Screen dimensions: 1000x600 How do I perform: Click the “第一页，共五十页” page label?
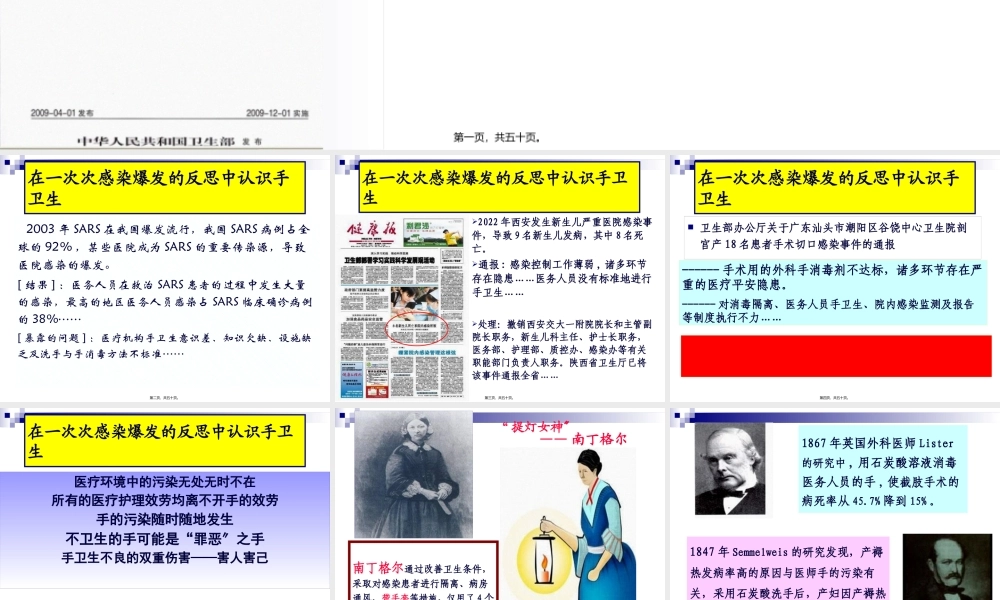click(497, 137)
